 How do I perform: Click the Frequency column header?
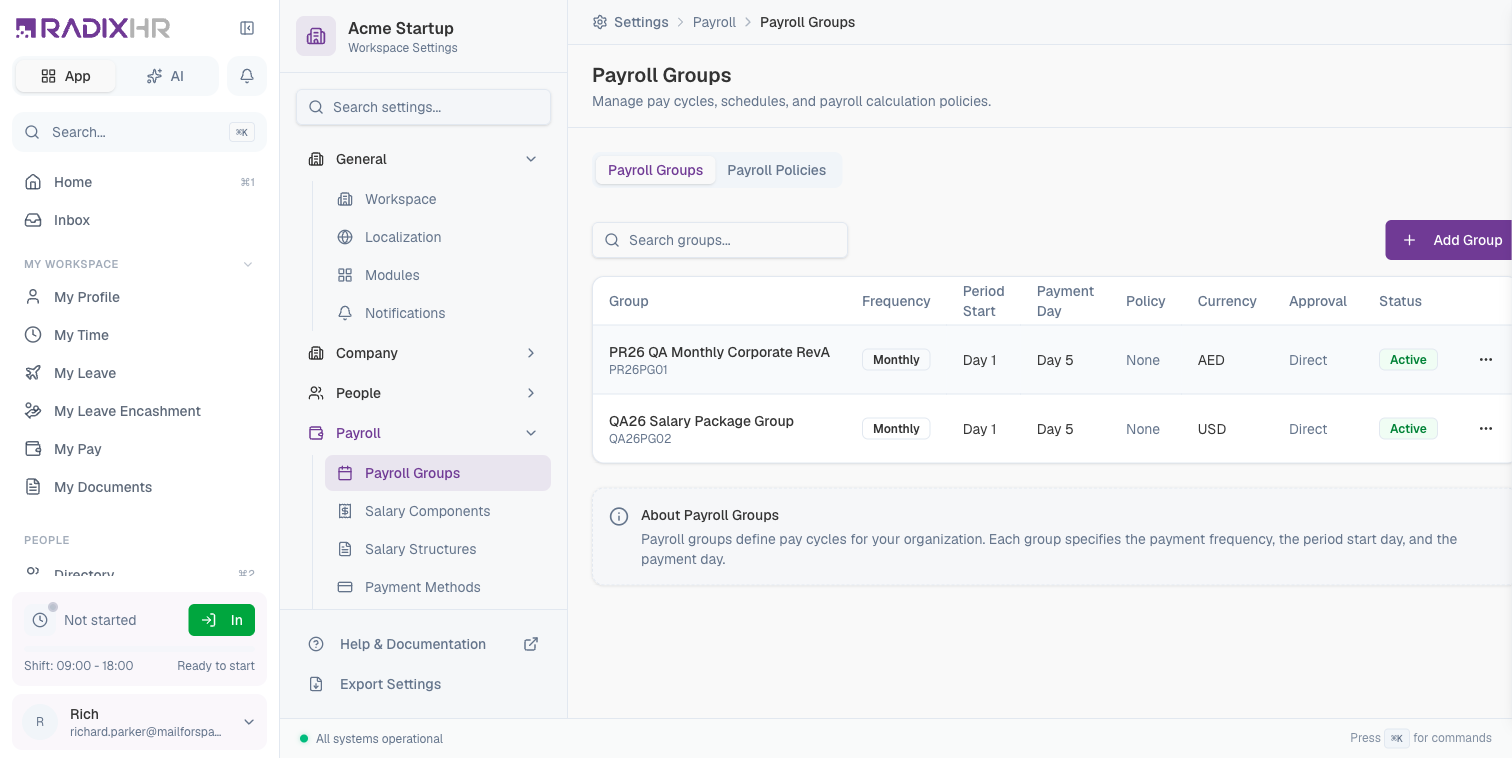pos(896,301)
